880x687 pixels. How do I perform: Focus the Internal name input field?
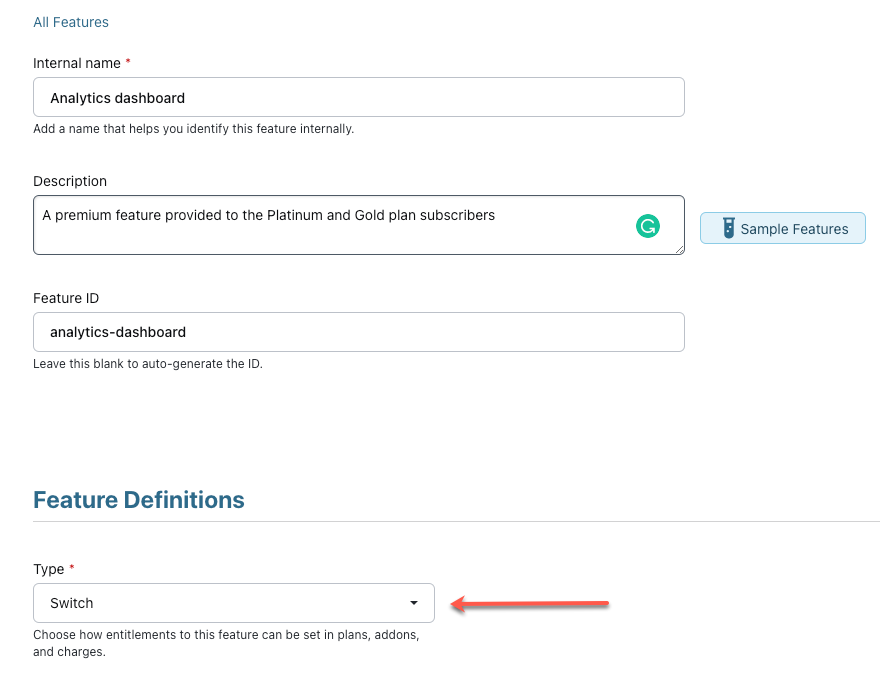tap(358, 98)
